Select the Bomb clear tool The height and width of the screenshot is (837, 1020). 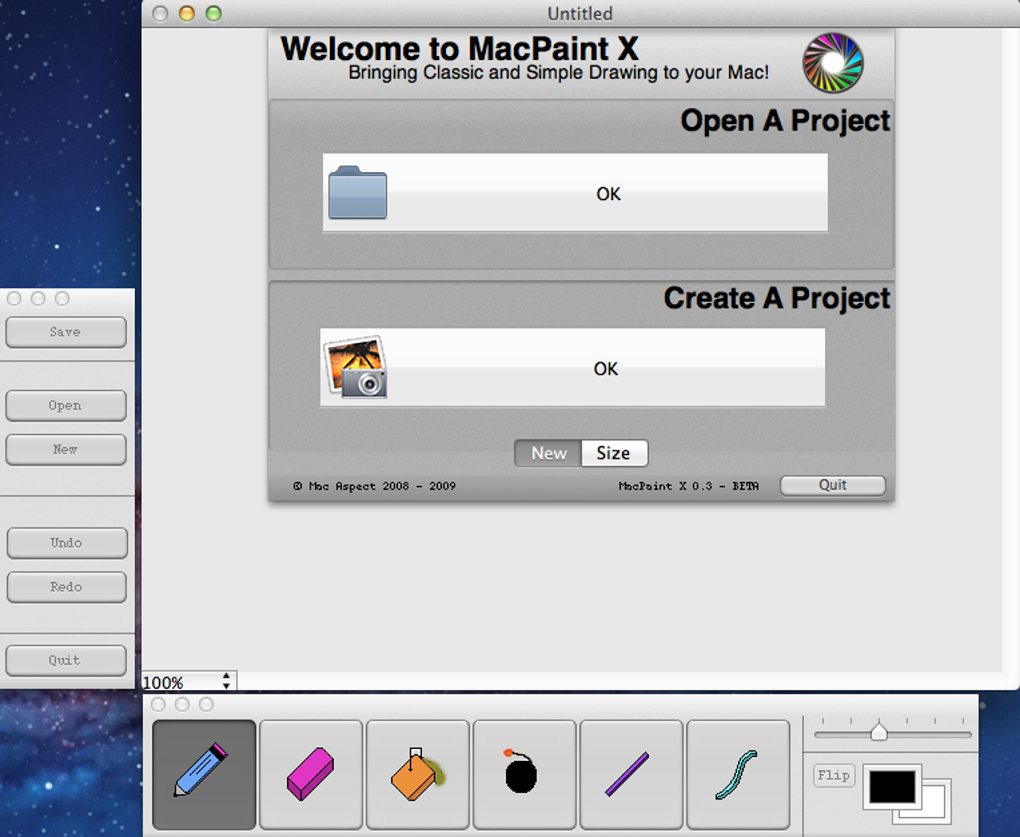[x=524, y=774]
